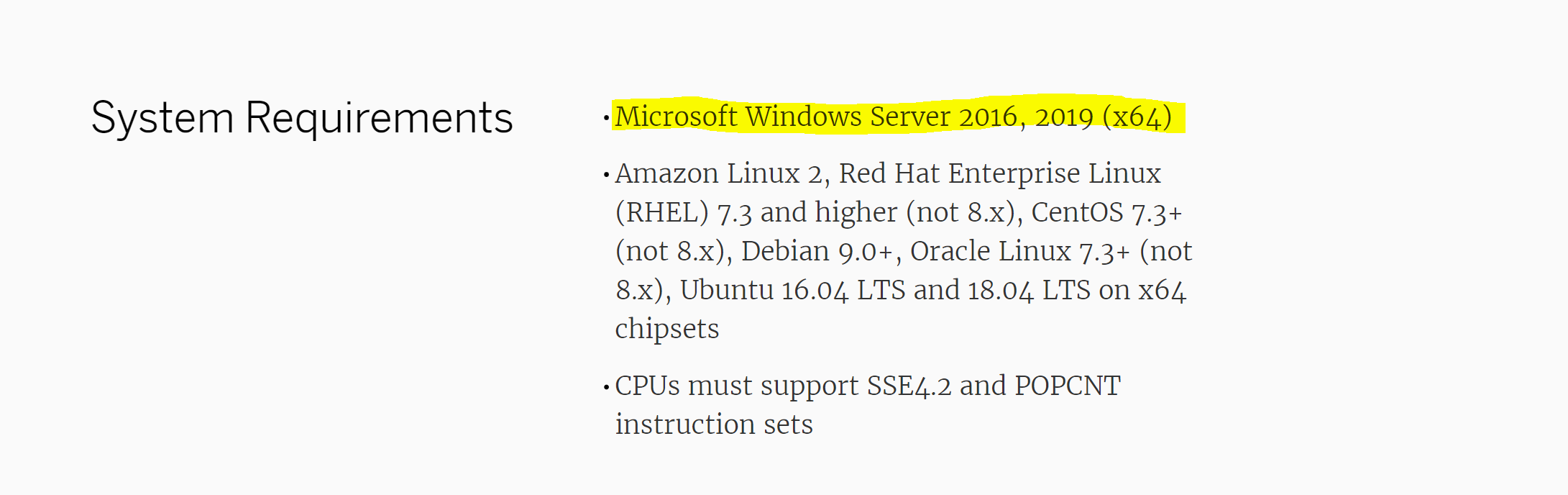Click the words Amazon Linux 2
Image resolution: width=1568 pixels, height=495 pixels.
(719, 173)
